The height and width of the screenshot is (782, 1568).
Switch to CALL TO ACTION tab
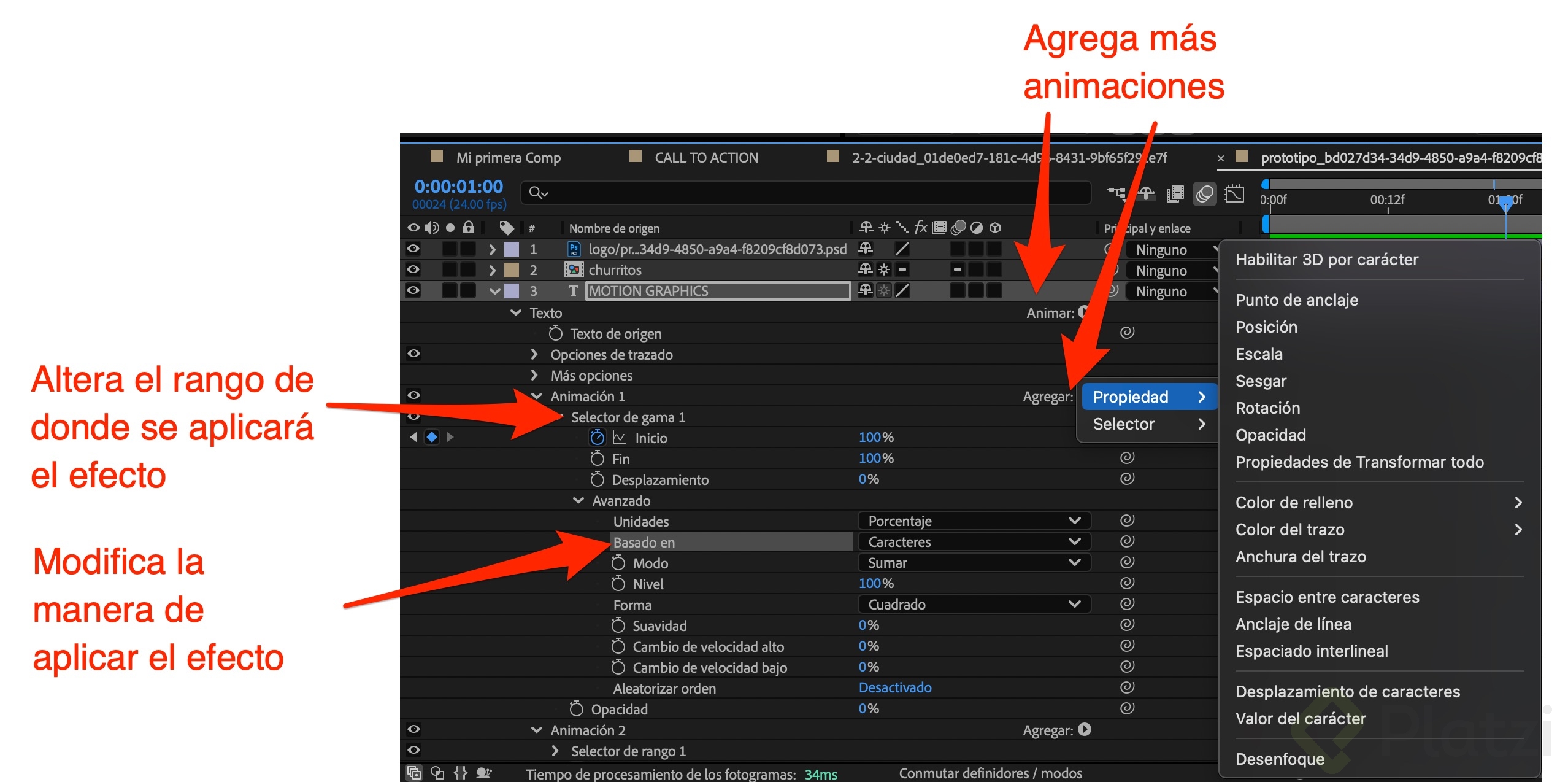(x=706, y=158)
